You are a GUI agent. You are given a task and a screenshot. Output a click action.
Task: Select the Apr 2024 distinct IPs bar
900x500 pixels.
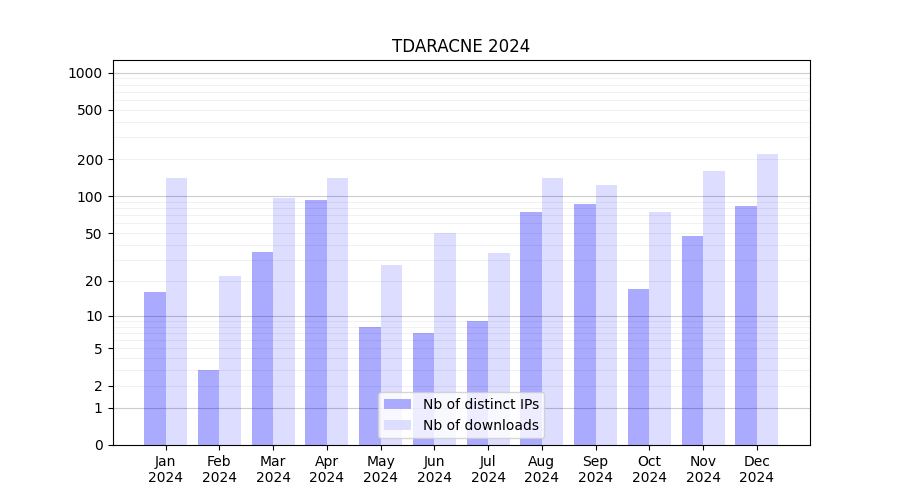(316, 322)
